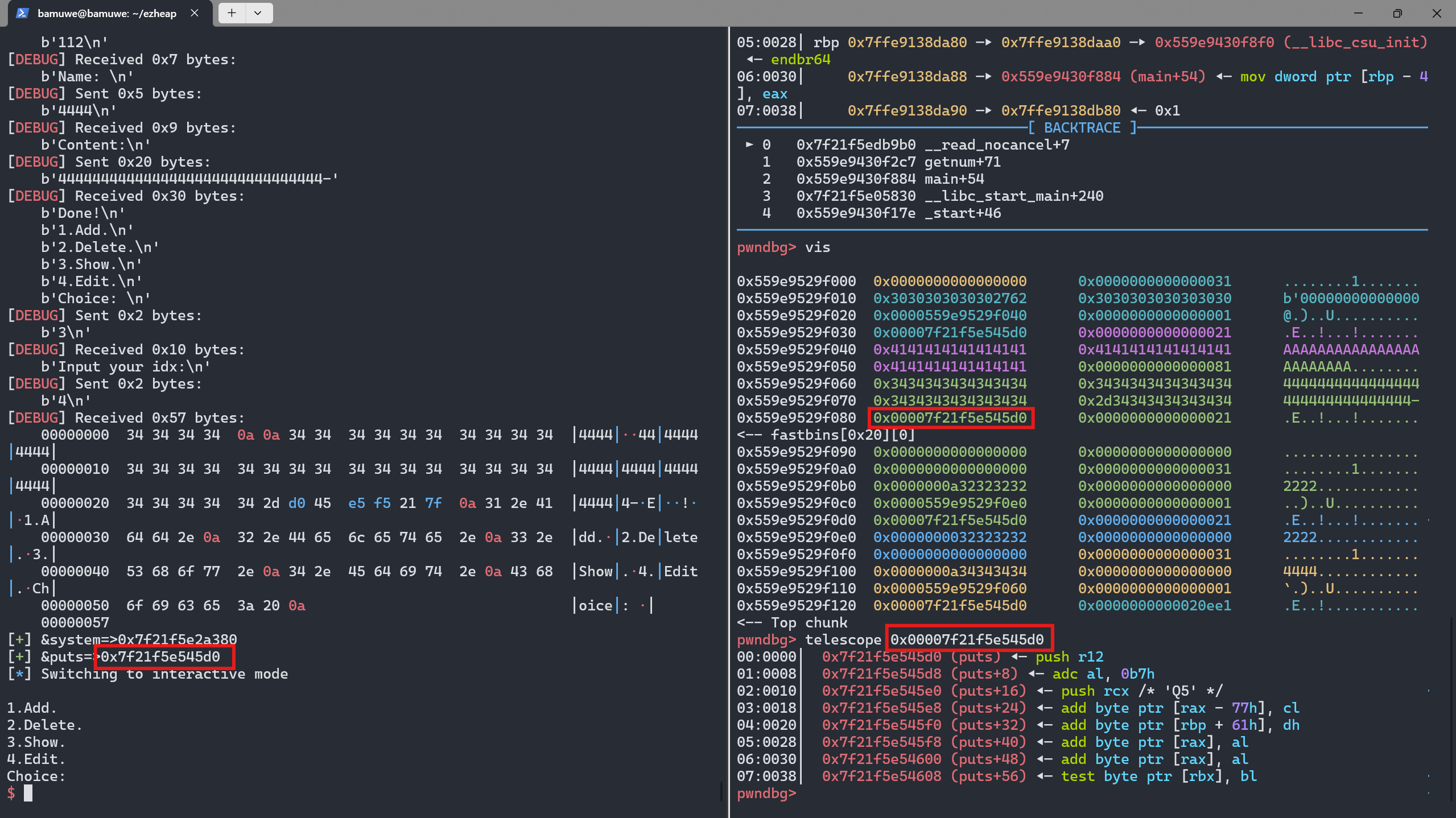Click '2.Delete.' menu line in interactive output
The width and height of the screenshot is (1456, 818).
coord(45,725)
